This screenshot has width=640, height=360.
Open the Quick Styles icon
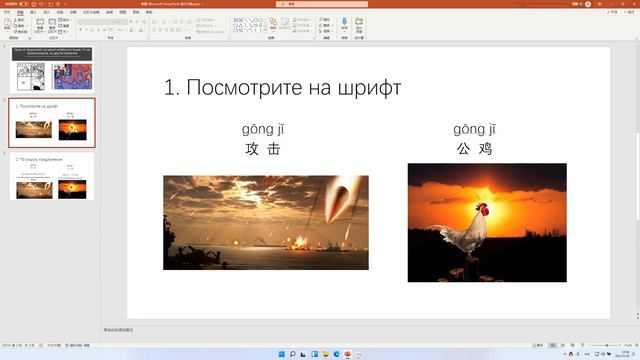tap(284, 21)
